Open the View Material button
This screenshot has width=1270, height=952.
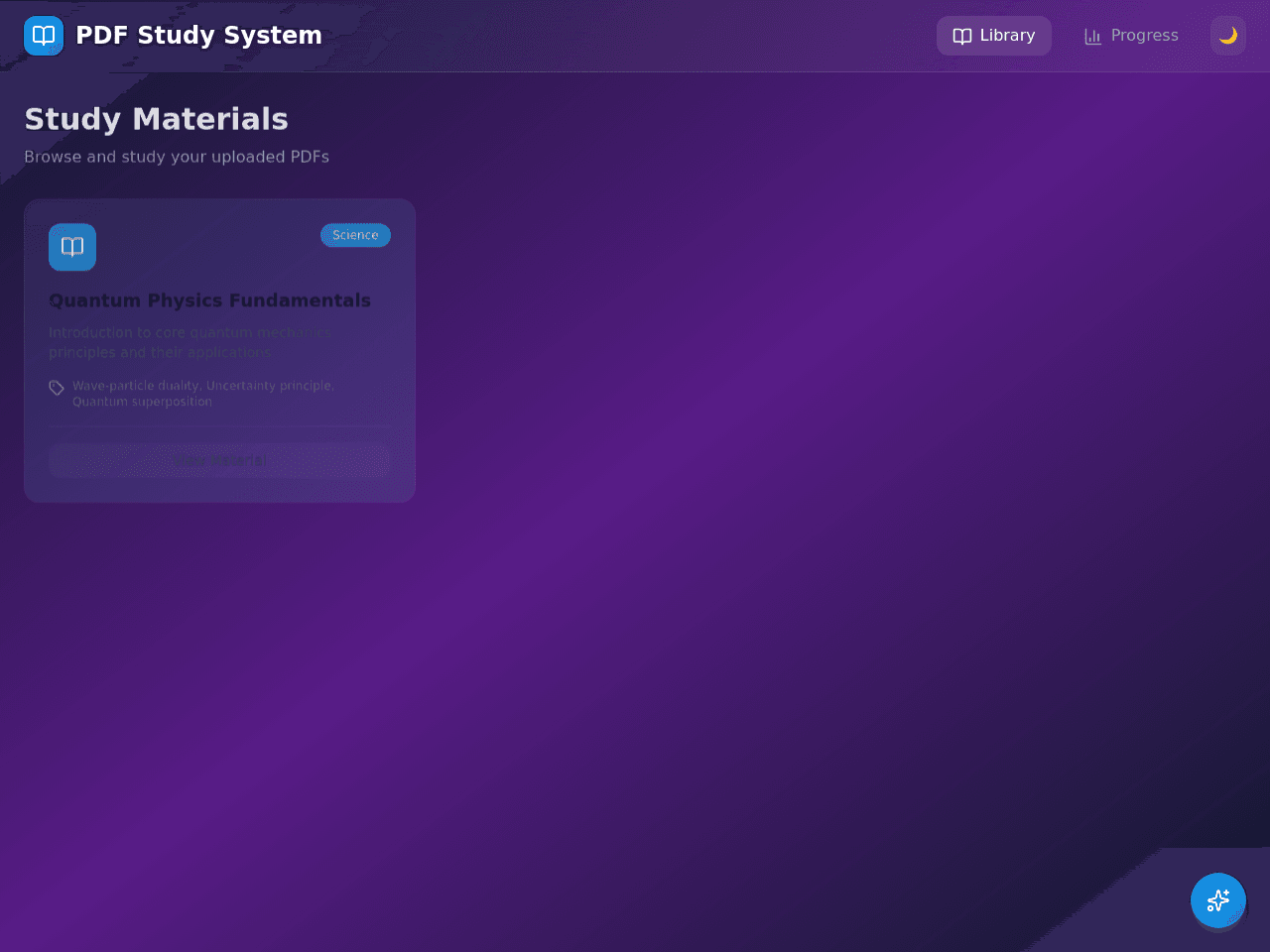click(x=219, y=460)
